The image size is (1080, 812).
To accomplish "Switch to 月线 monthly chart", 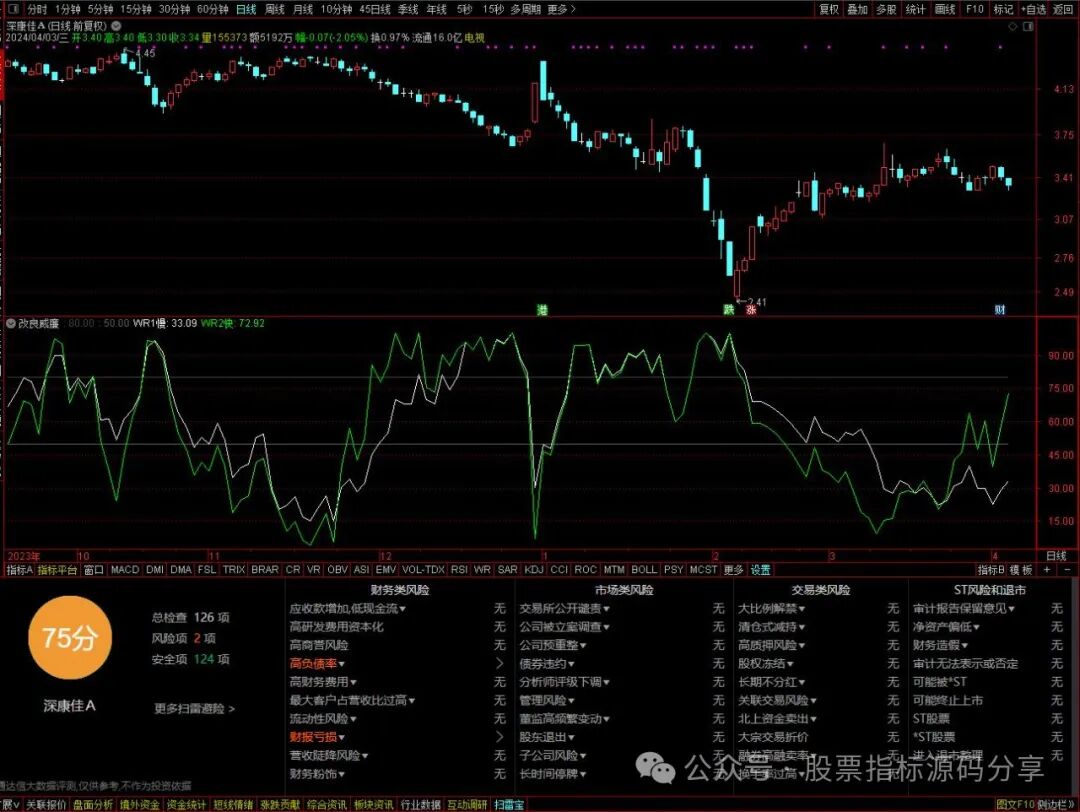I will coord(303,9).
